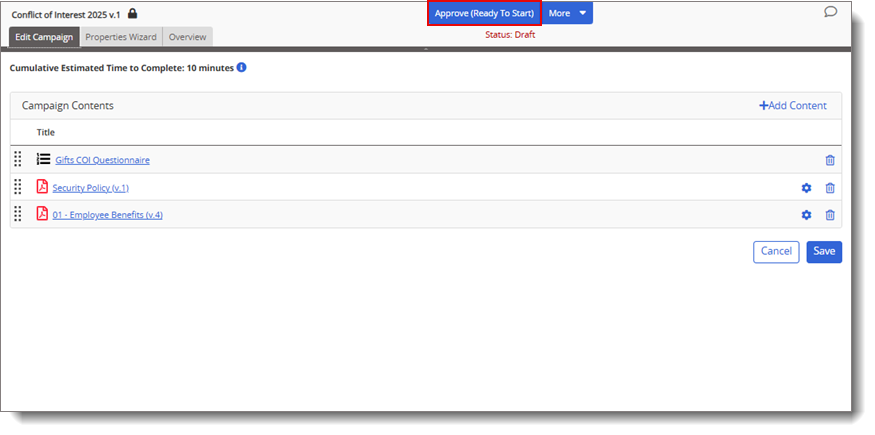This screenshot has height=435, width=875.
Task: Open the comments speech bubble icon
Action: (829, 13)
